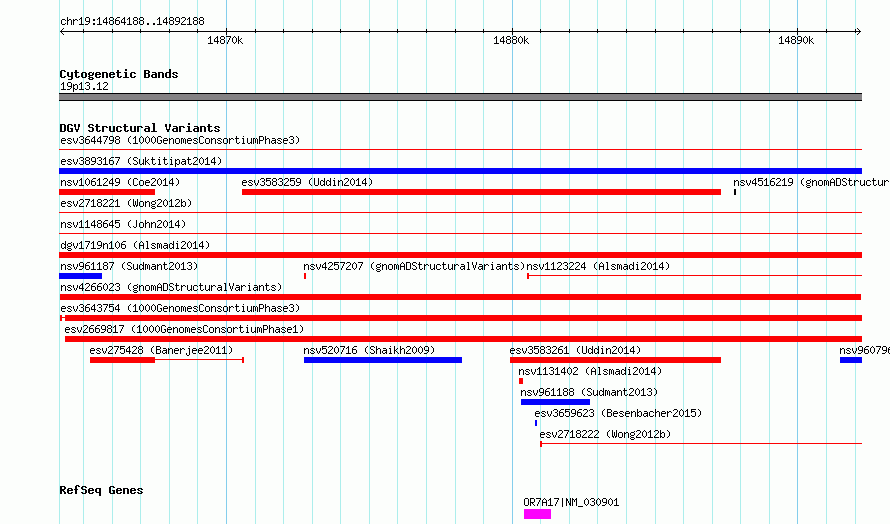Screen dimensions: 890x524
Task: Click the blue nsv520716 variant bar
Action: pyautogui.click(x=383, y=360)
